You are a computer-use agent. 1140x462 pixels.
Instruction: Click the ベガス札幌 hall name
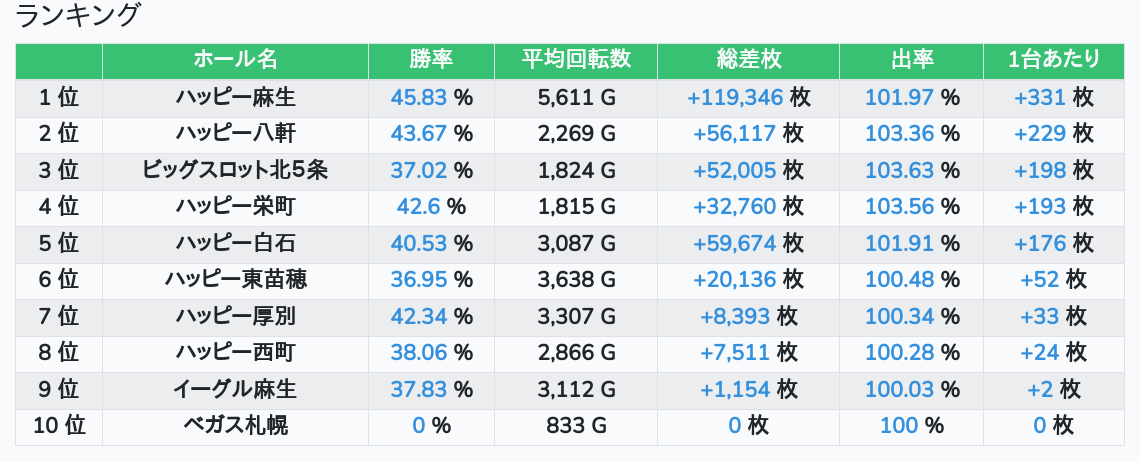click(235, 425)
